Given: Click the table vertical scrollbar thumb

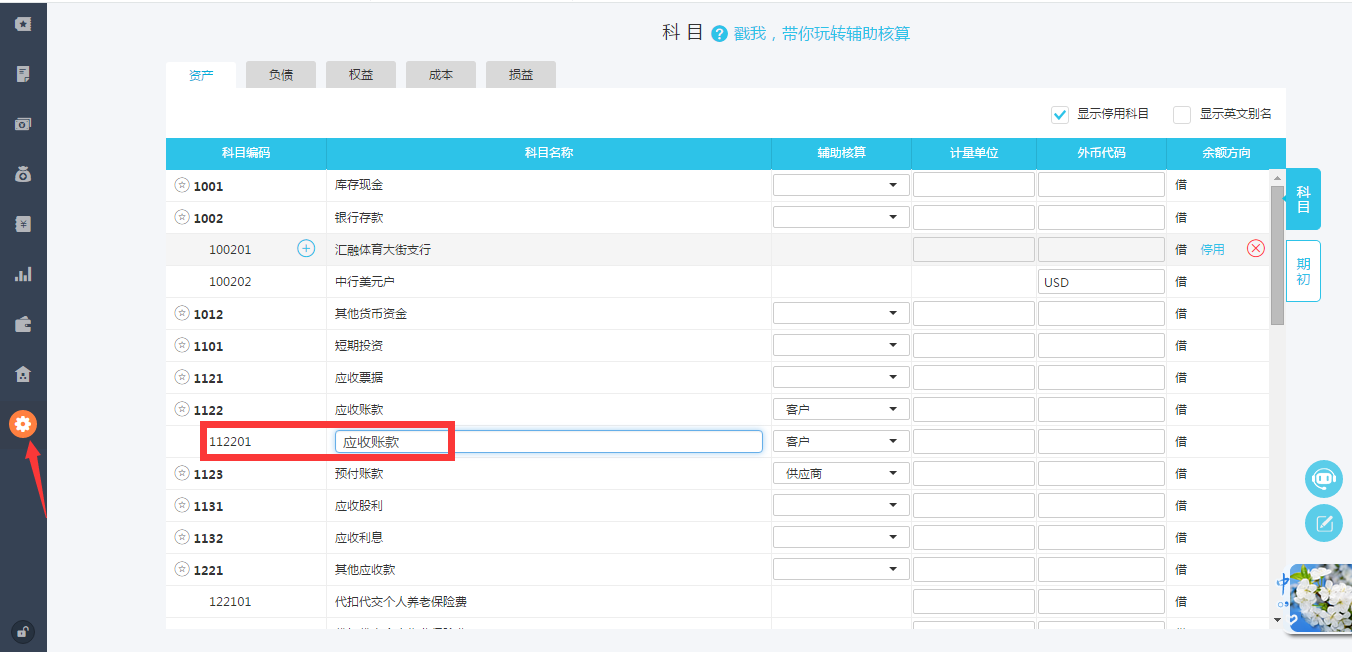Looking at the screenshot, I should click(x=1277, y=255).
